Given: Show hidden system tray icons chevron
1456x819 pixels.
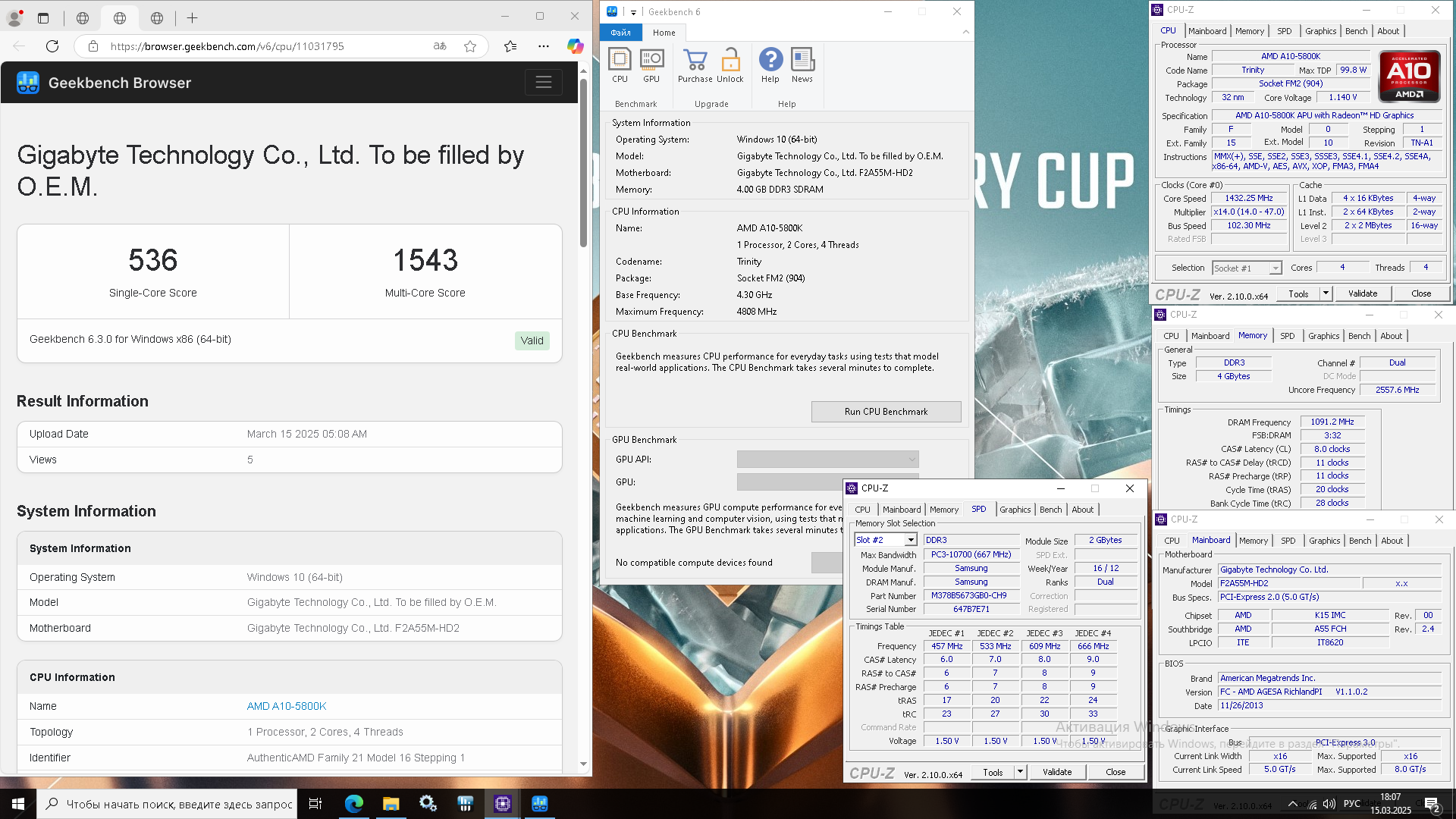Looking at the screenshot, I should point(1292,804).
